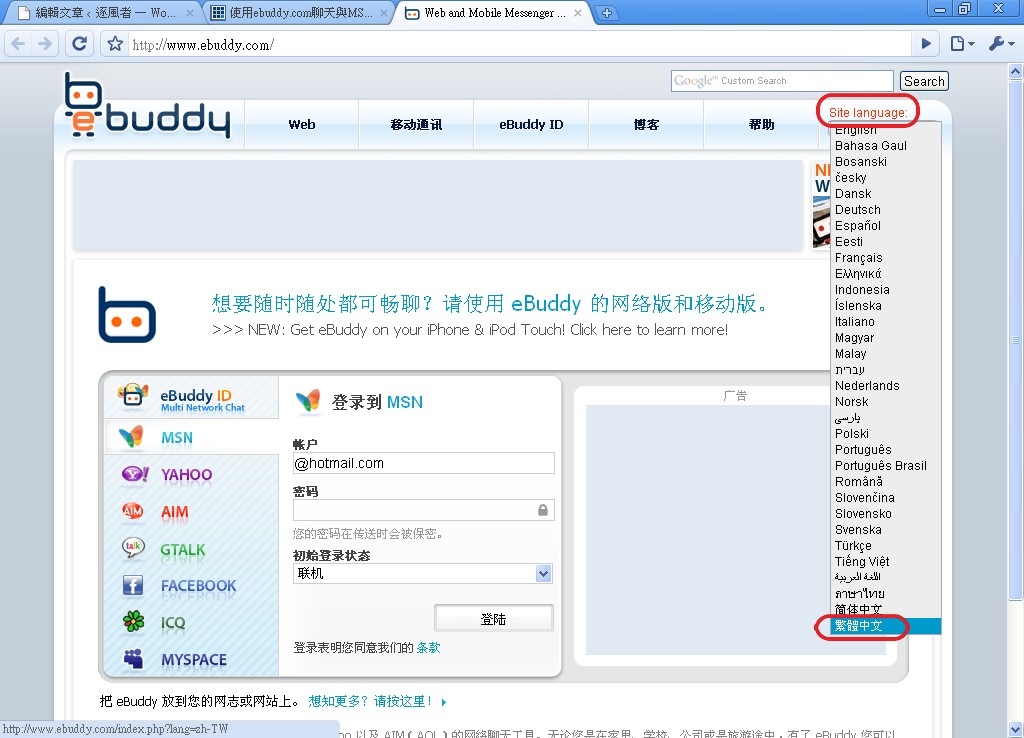The height and width of the screenshot is (738, 1024).
Task: Click the 帐户 account input field
Action: click(x=424, y=463)
